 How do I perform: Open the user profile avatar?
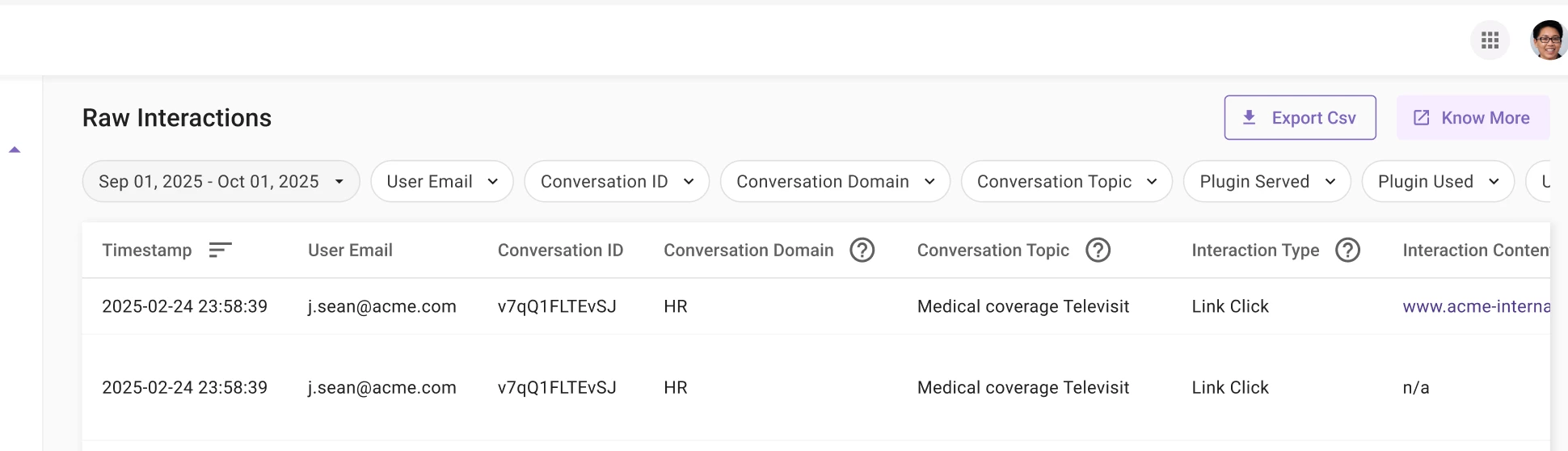click(1548, 40)
